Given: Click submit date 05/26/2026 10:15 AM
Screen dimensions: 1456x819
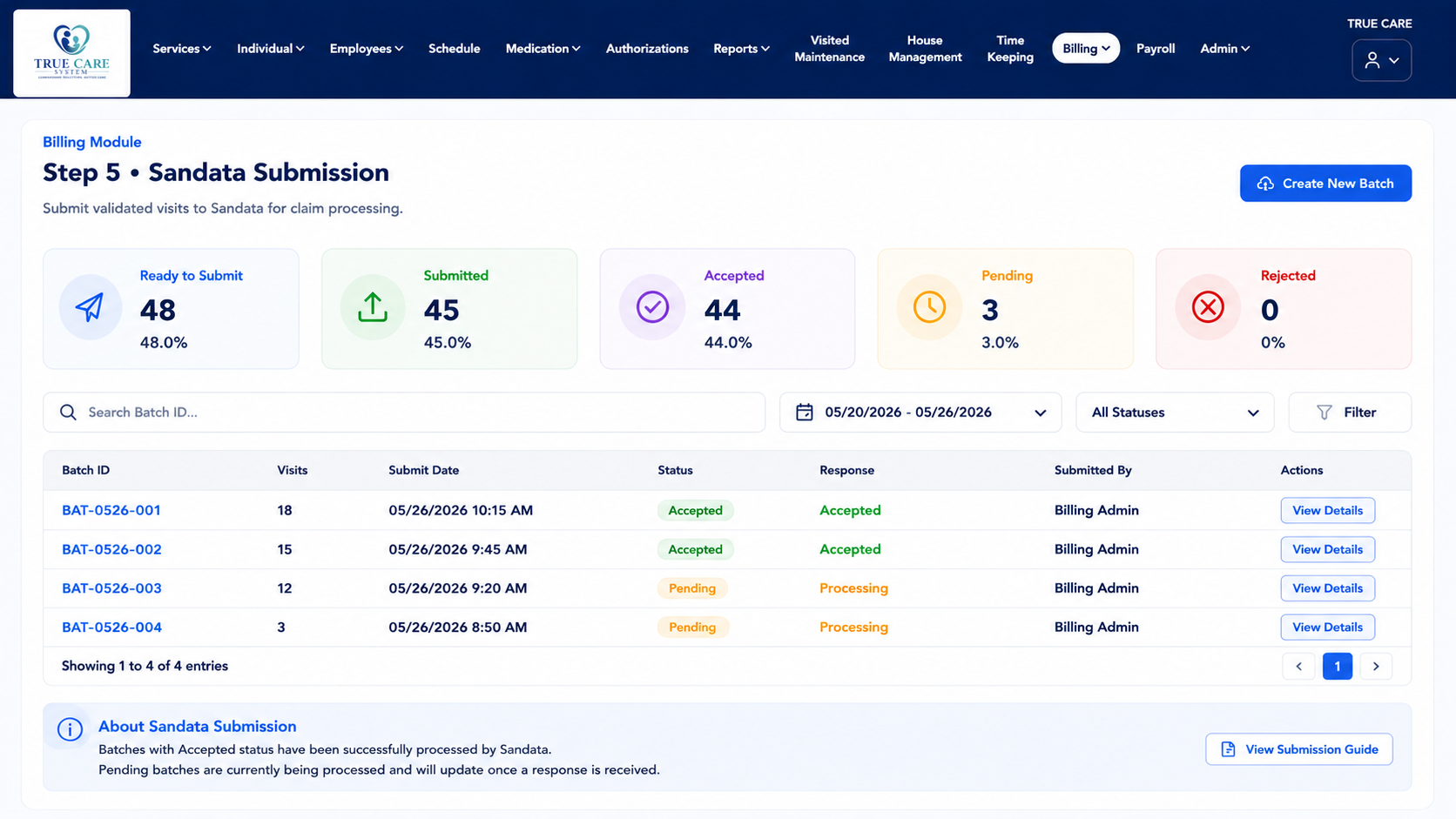Looking at the screenshot, I should coord(461,510).
